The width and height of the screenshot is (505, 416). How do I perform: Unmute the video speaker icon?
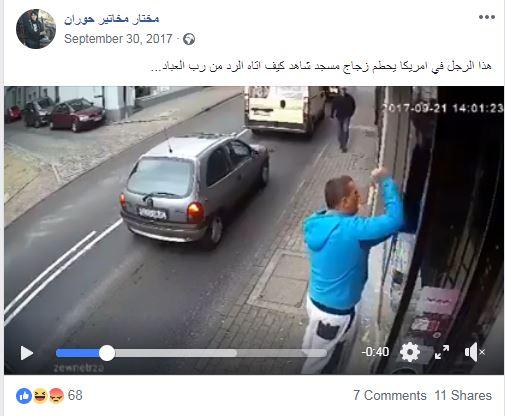click(474, 352)
